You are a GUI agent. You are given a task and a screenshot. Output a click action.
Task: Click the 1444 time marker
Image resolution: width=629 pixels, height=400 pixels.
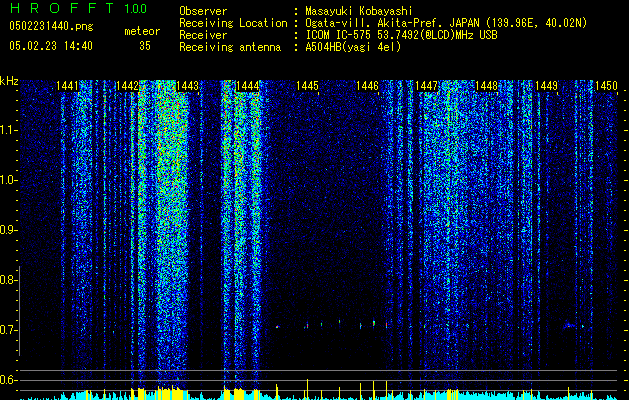tap(248, 86)
